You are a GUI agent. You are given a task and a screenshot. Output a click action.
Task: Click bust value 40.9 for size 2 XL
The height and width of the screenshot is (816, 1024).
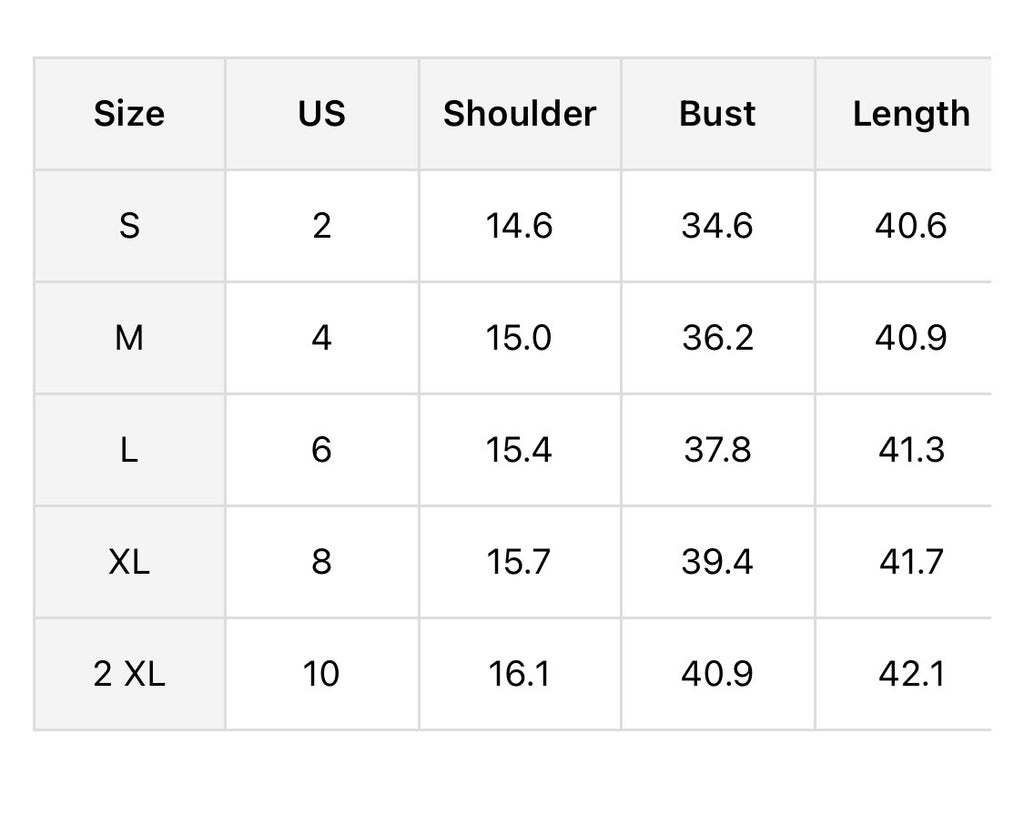click(717, 674)
